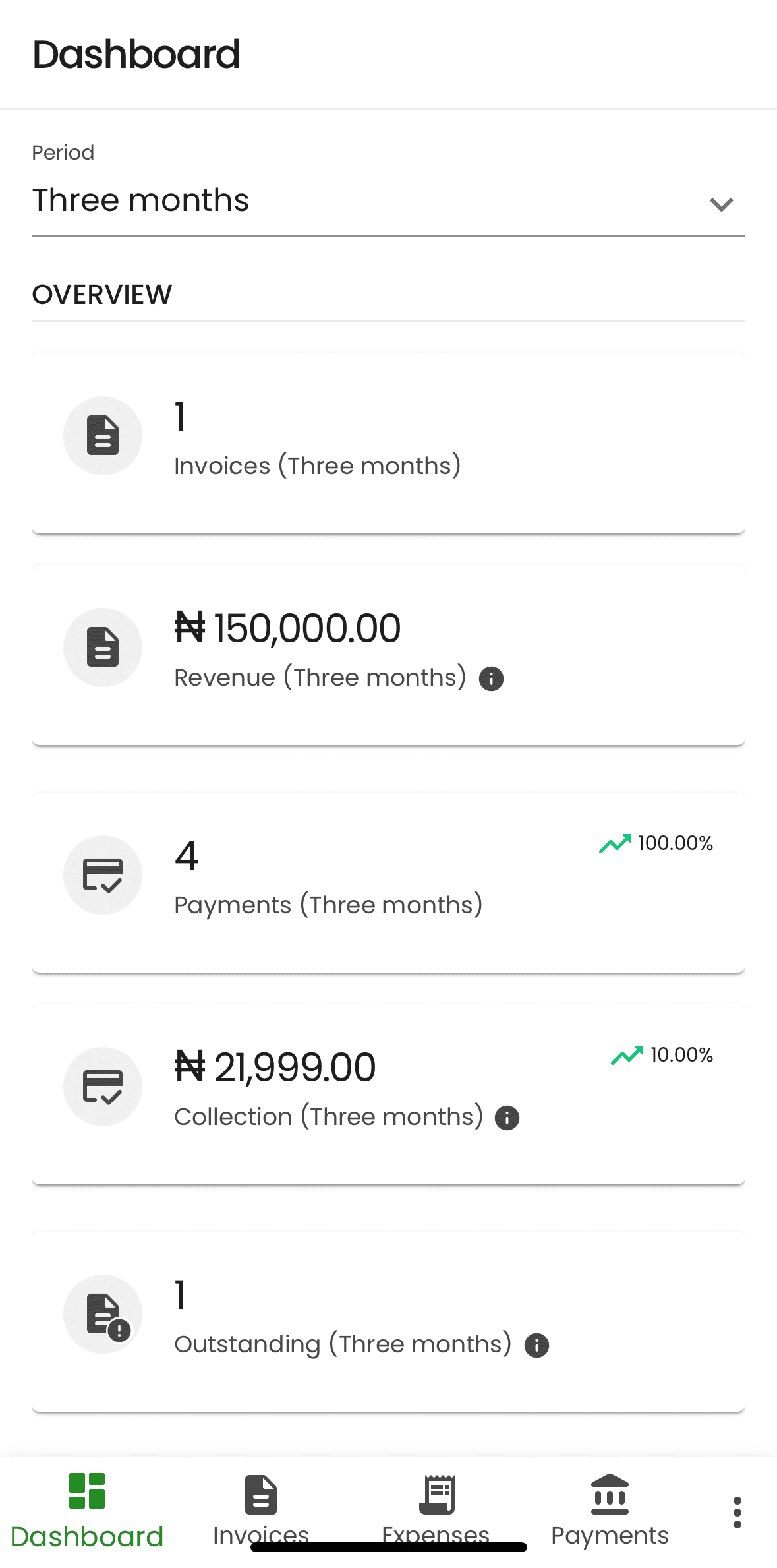The height and width of the screenshot is (1568, 777).
Task: Open the ₦150,000.00 revenue amount
Action: coord(288,628)
